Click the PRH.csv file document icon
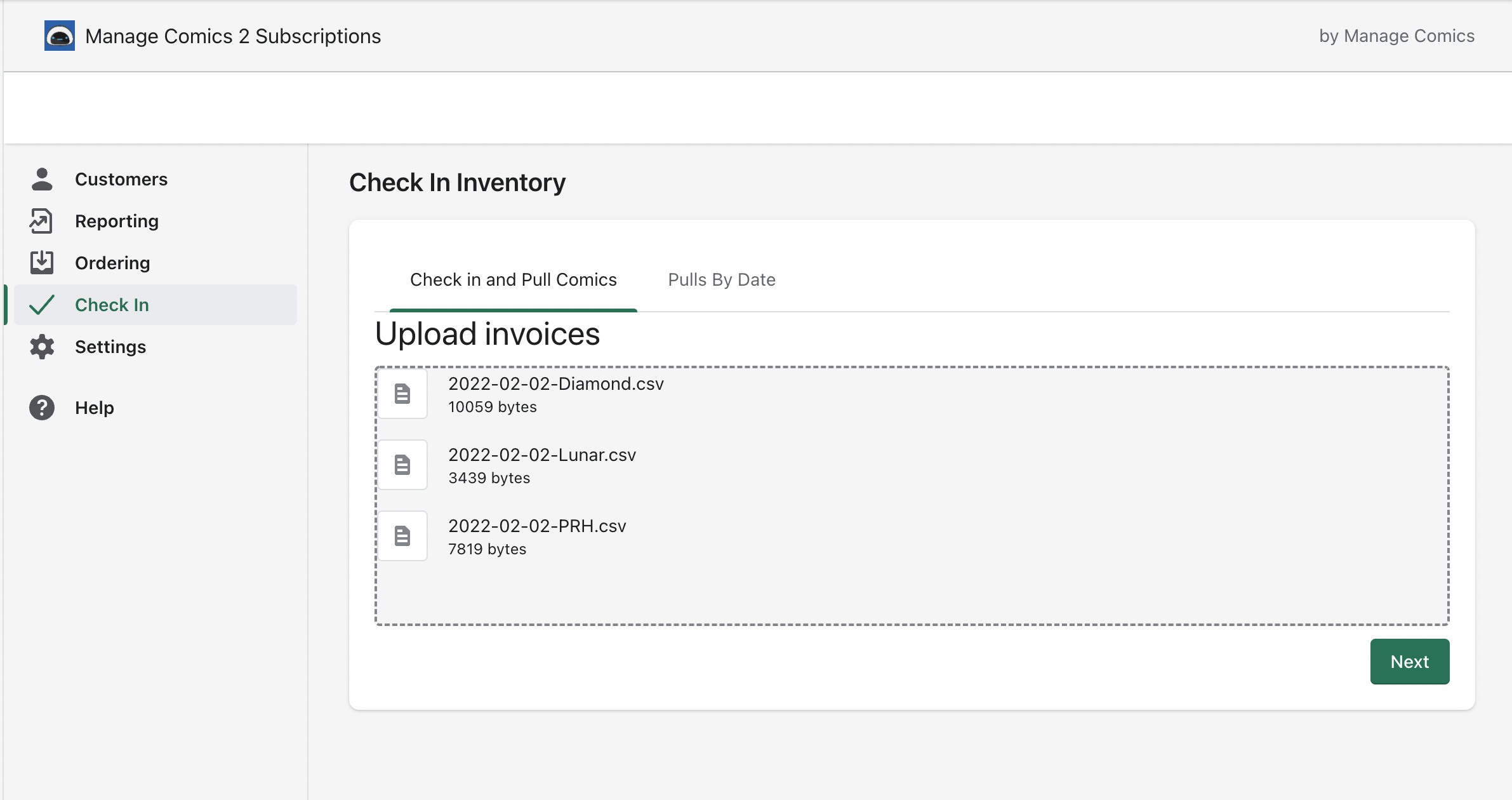Viewport: 1512px width, 800px height. (x=402, y=536)
